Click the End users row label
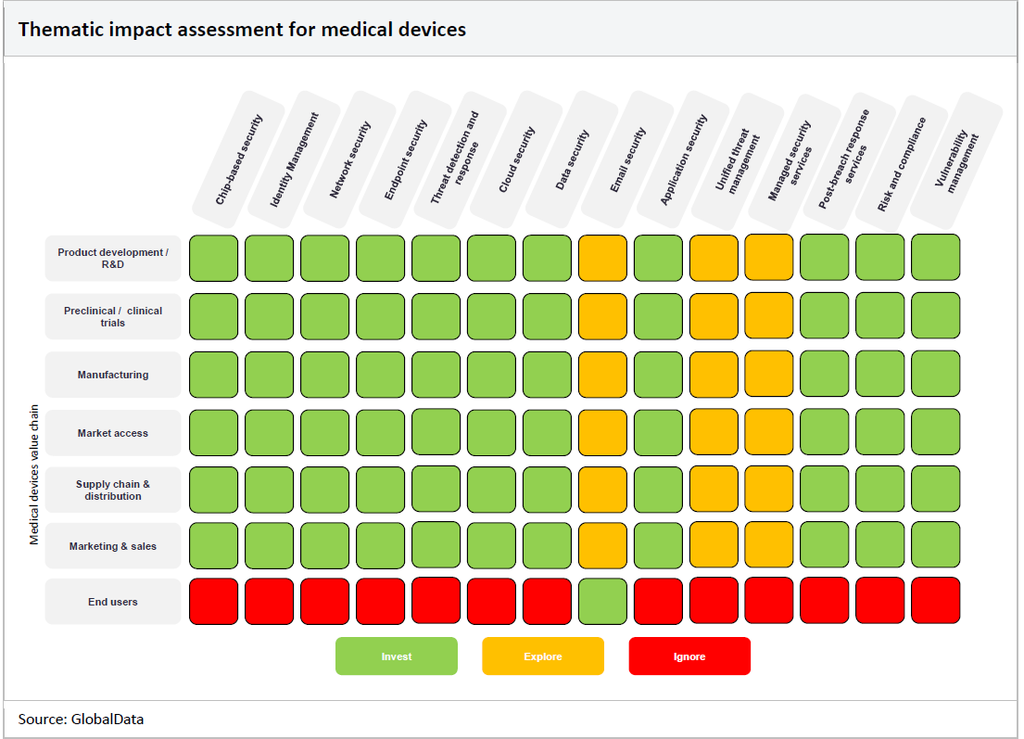This screenshot has height=739, width=1024. pyautogui.click(x=113, y=602)
